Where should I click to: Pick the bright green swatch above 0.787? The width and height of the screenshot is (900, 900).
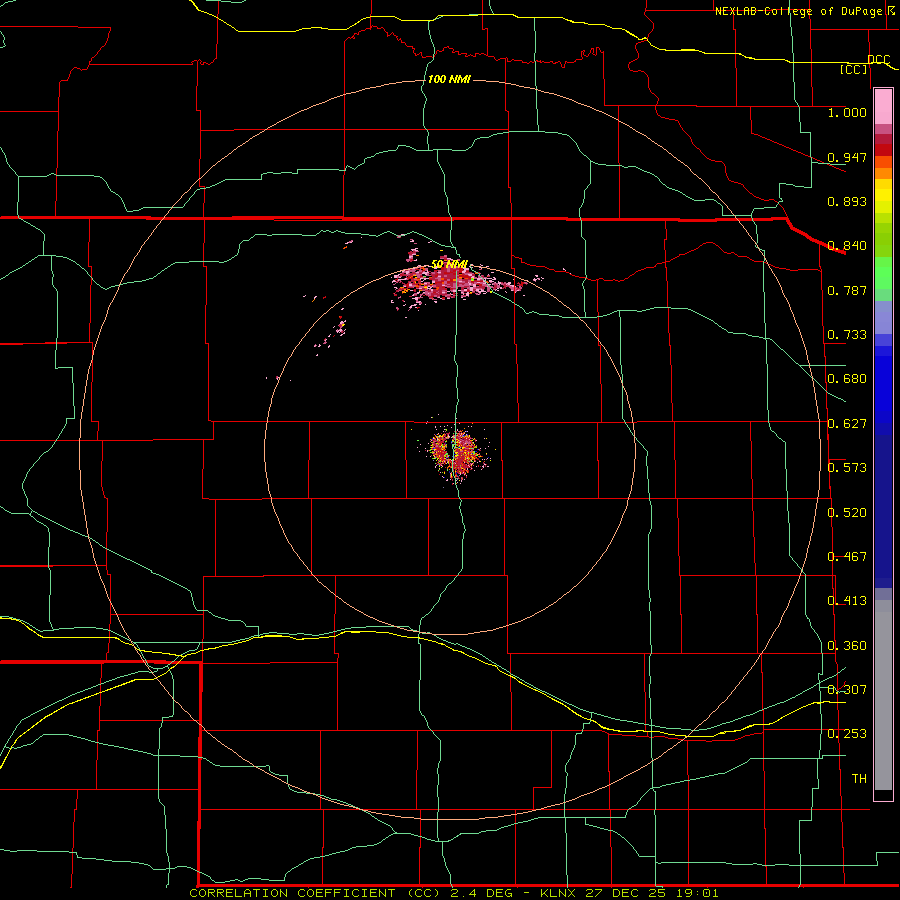883,273
